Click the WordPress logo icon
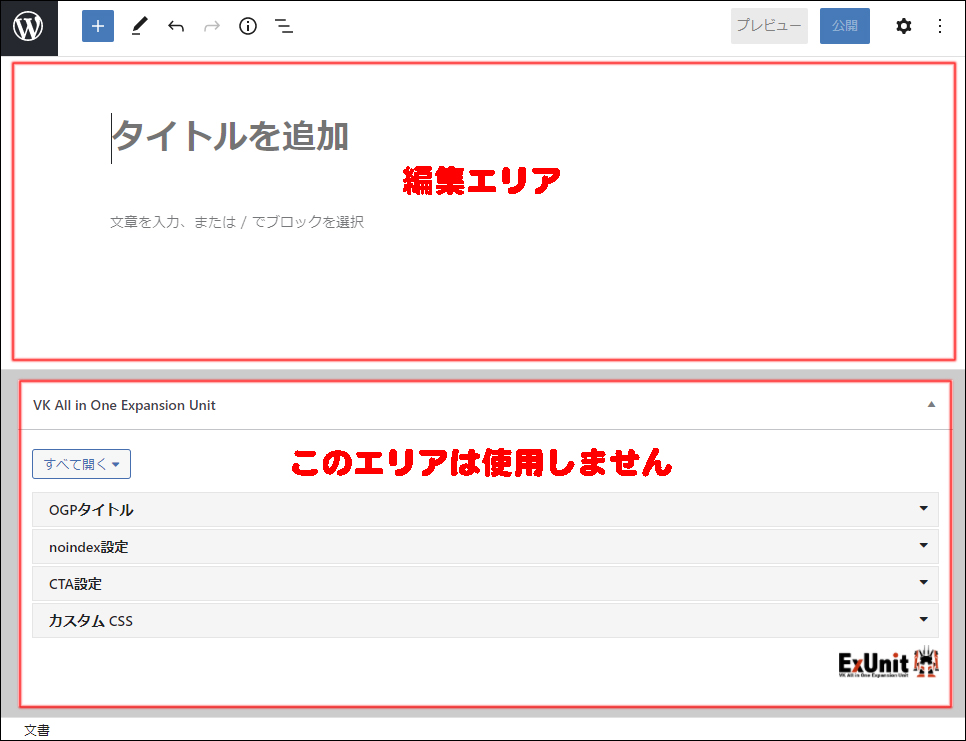 29,27
